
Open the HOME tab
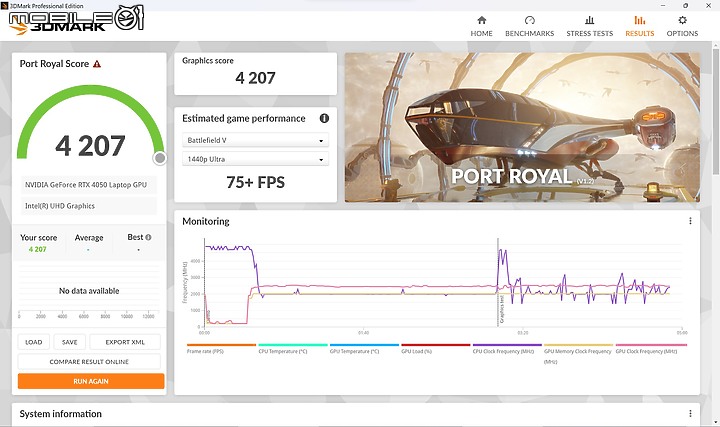481,26
